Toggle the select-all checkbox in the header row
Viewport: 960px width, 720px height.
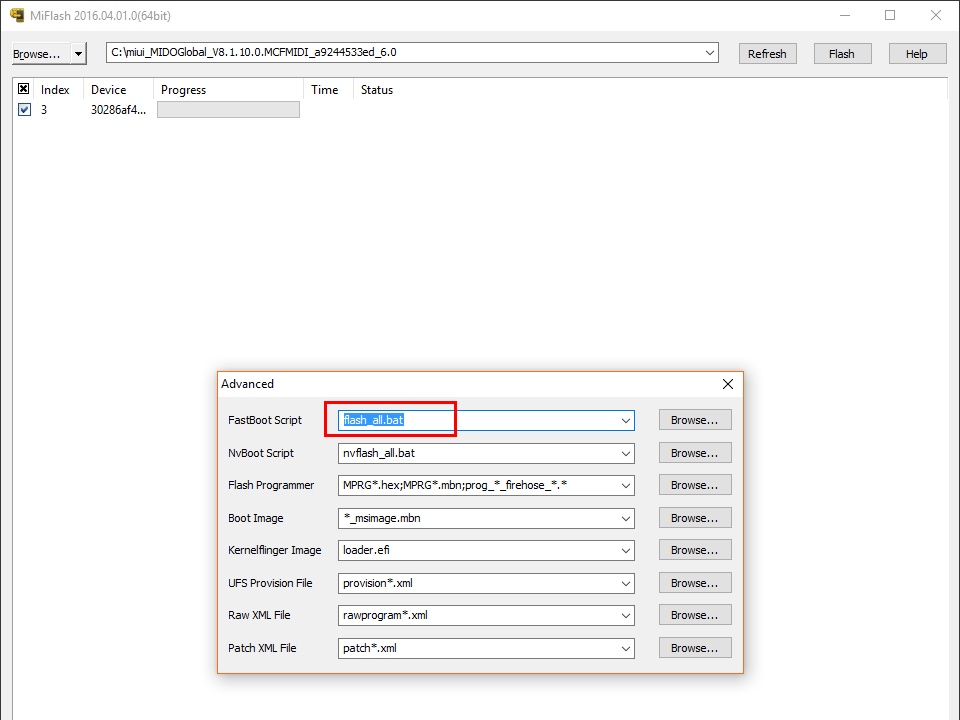click(23, 89)
